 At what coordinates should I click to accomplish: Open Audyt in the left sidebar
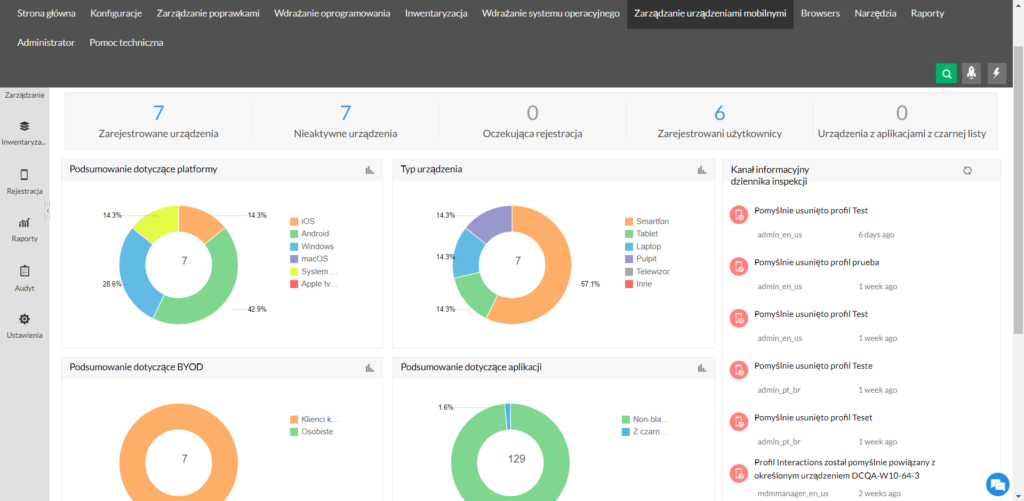coord(24,277)
